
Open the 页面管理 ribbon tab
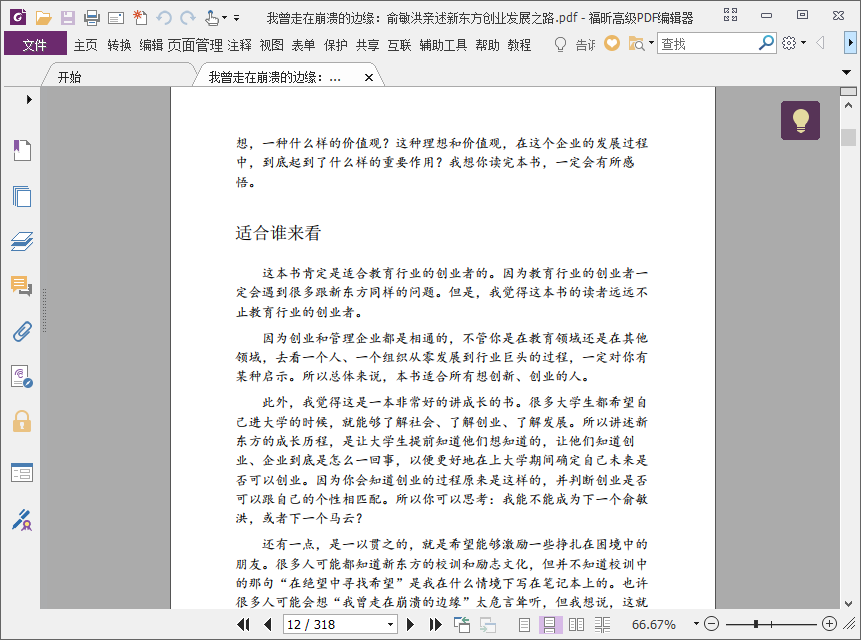195,44
